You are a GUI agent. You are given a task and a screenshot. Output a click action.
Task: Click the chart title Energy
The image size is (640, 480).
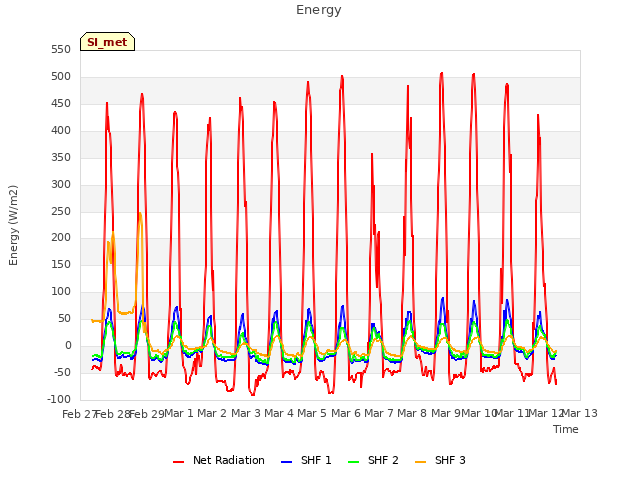tap(319, 10)
